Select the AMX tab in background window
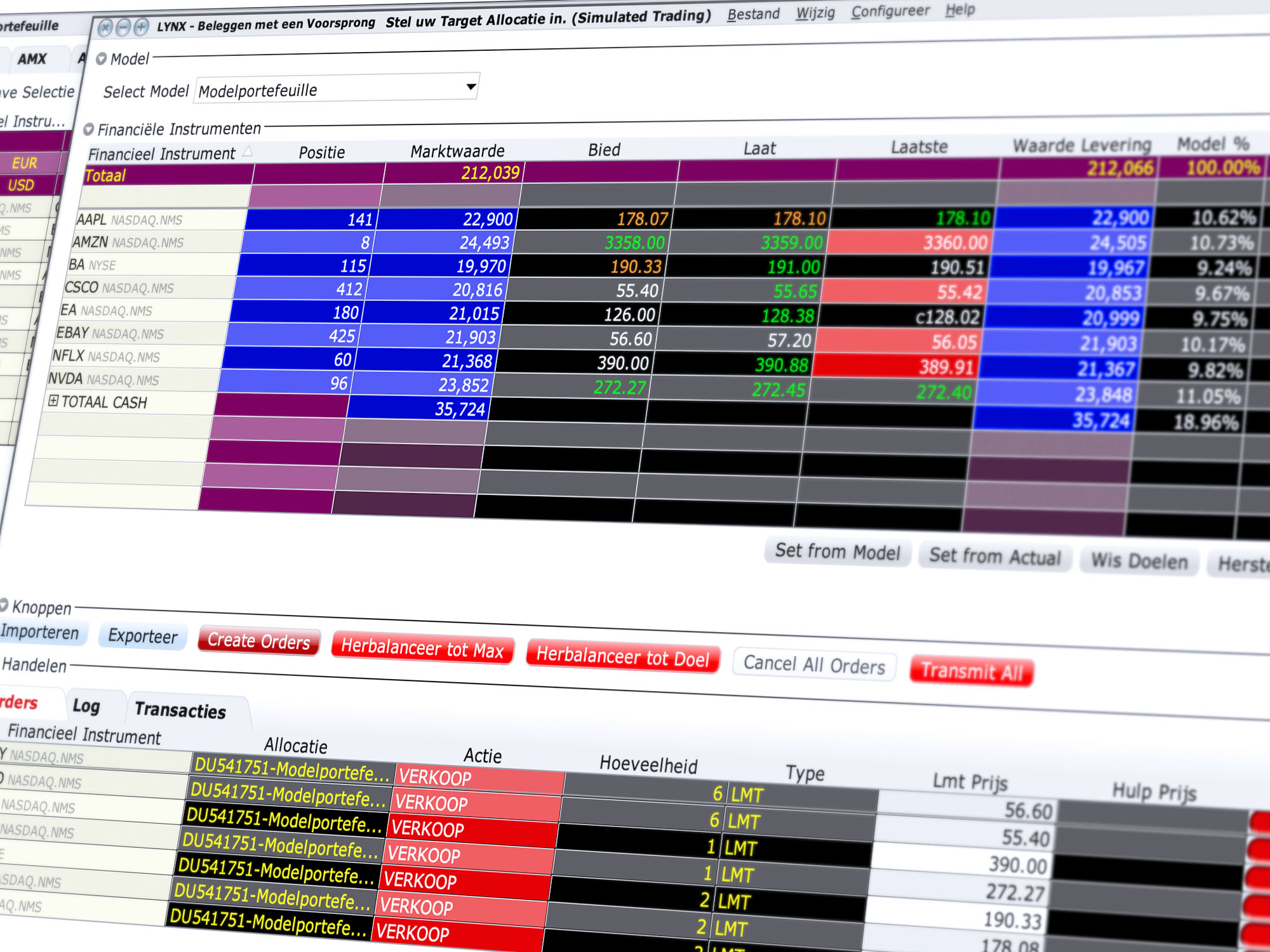The width and height of the screenshot is (1270, 952). [32, 59]
